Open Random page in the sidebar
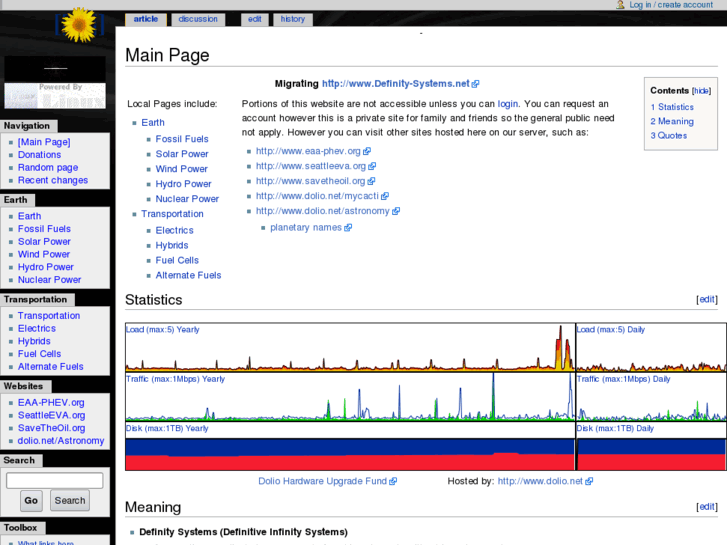727x545 pixels. click(48, 167)
